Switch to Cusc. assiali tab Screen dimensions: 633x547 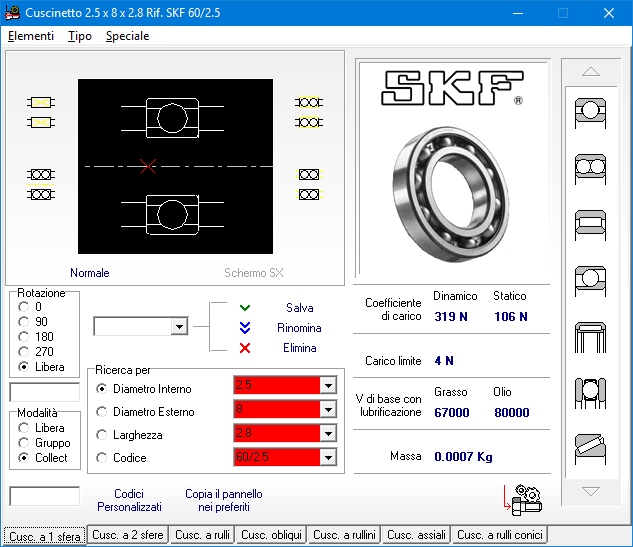[416, 535]
